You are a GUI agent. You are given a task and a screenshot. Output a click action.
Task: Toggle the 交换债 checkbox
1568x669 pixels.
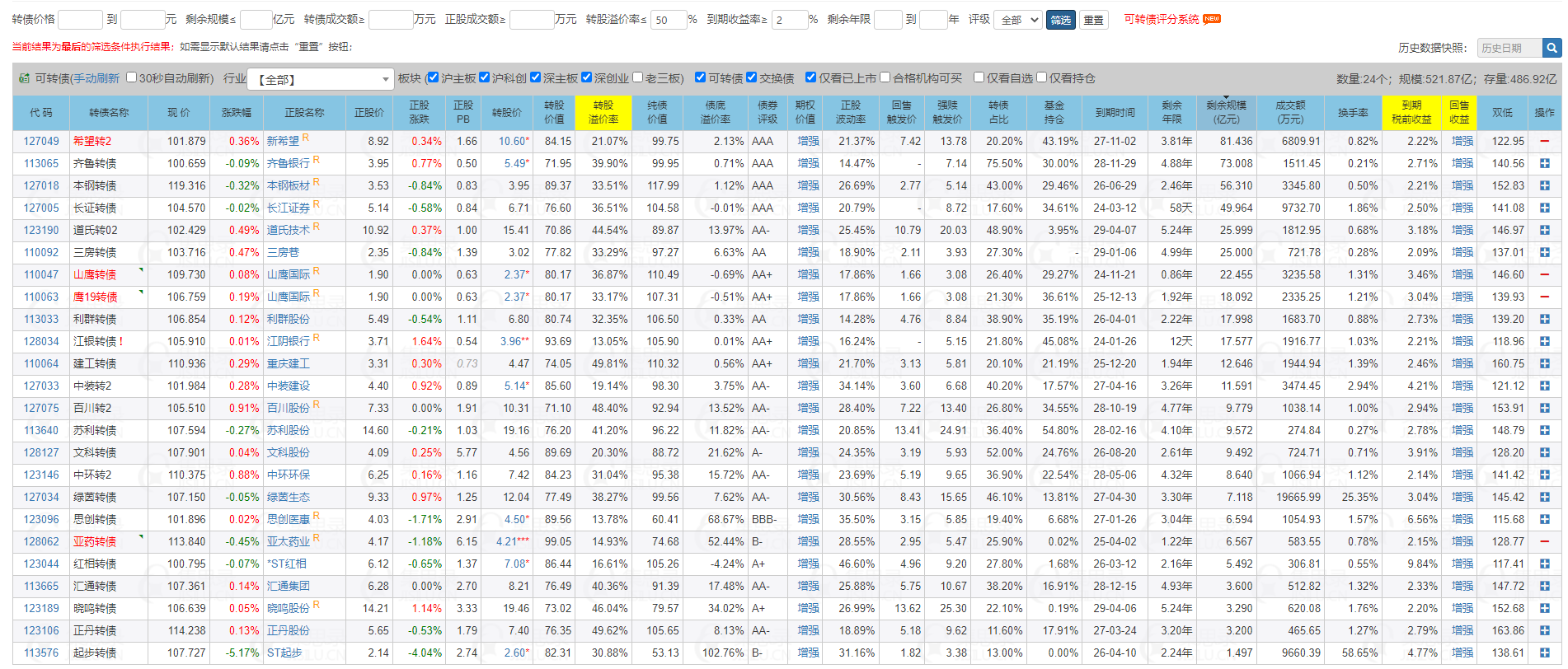click(751, 77)
